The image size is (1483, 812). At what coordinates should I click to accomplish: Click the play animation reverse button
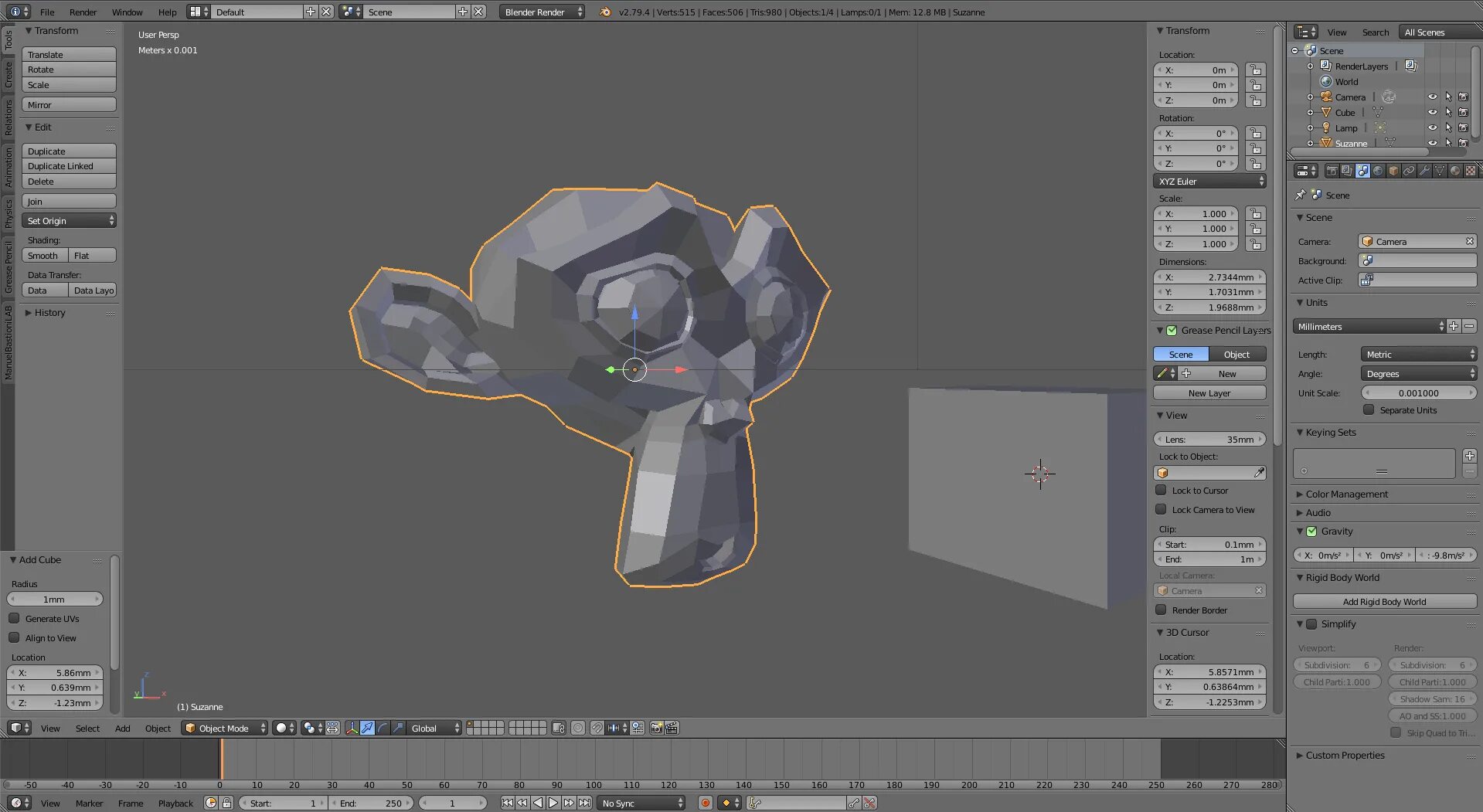tap(538, 803)
